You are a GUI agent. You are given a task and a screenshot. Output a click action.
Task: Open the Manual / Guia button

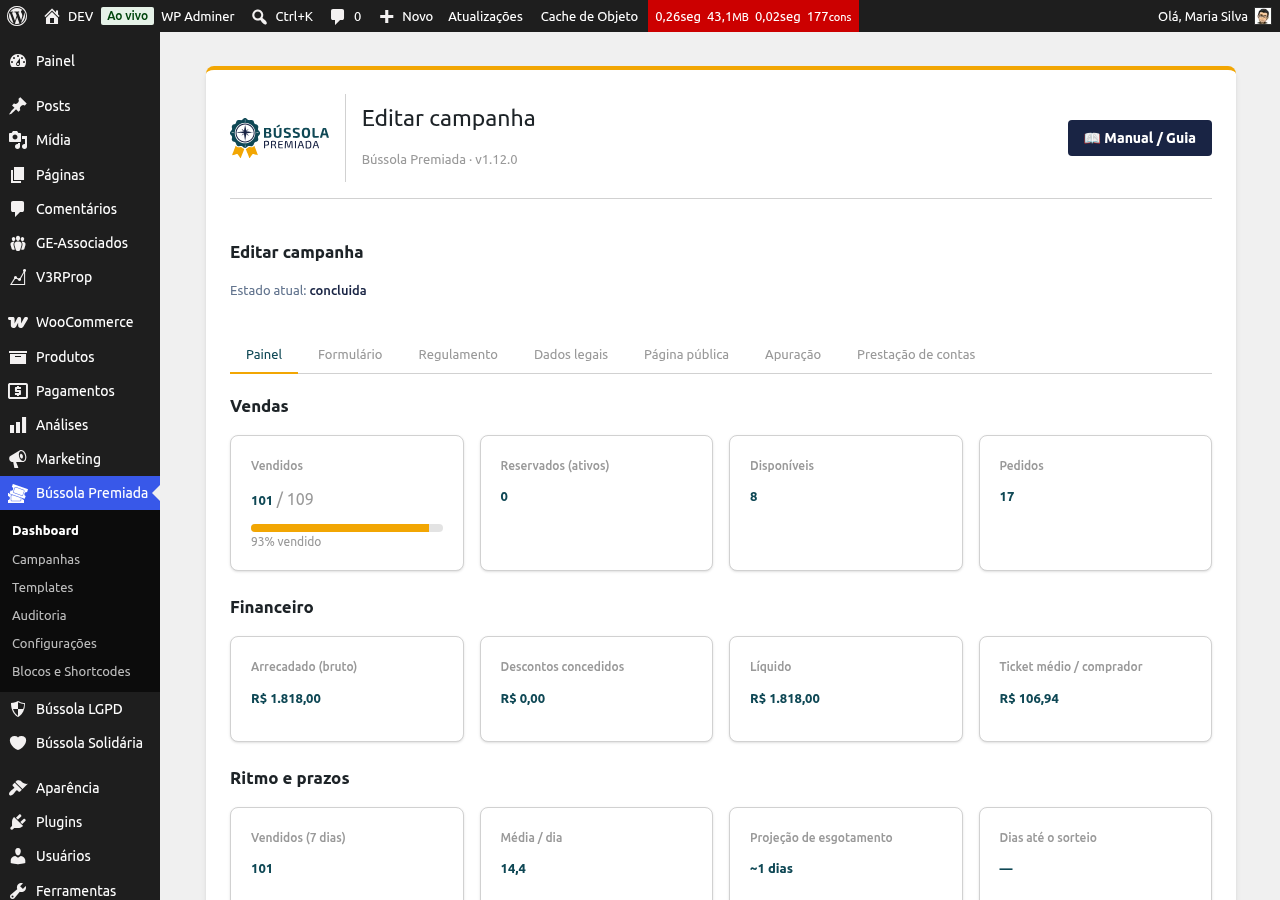(x=1140, y=138)
